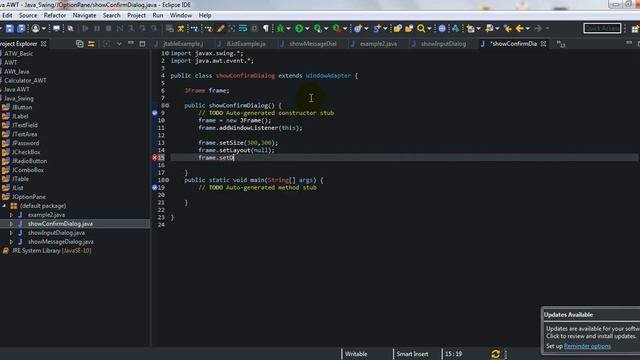
Task: Toggle Show Whitespace Characters pilcrow icon
Action: pos(266,28)
